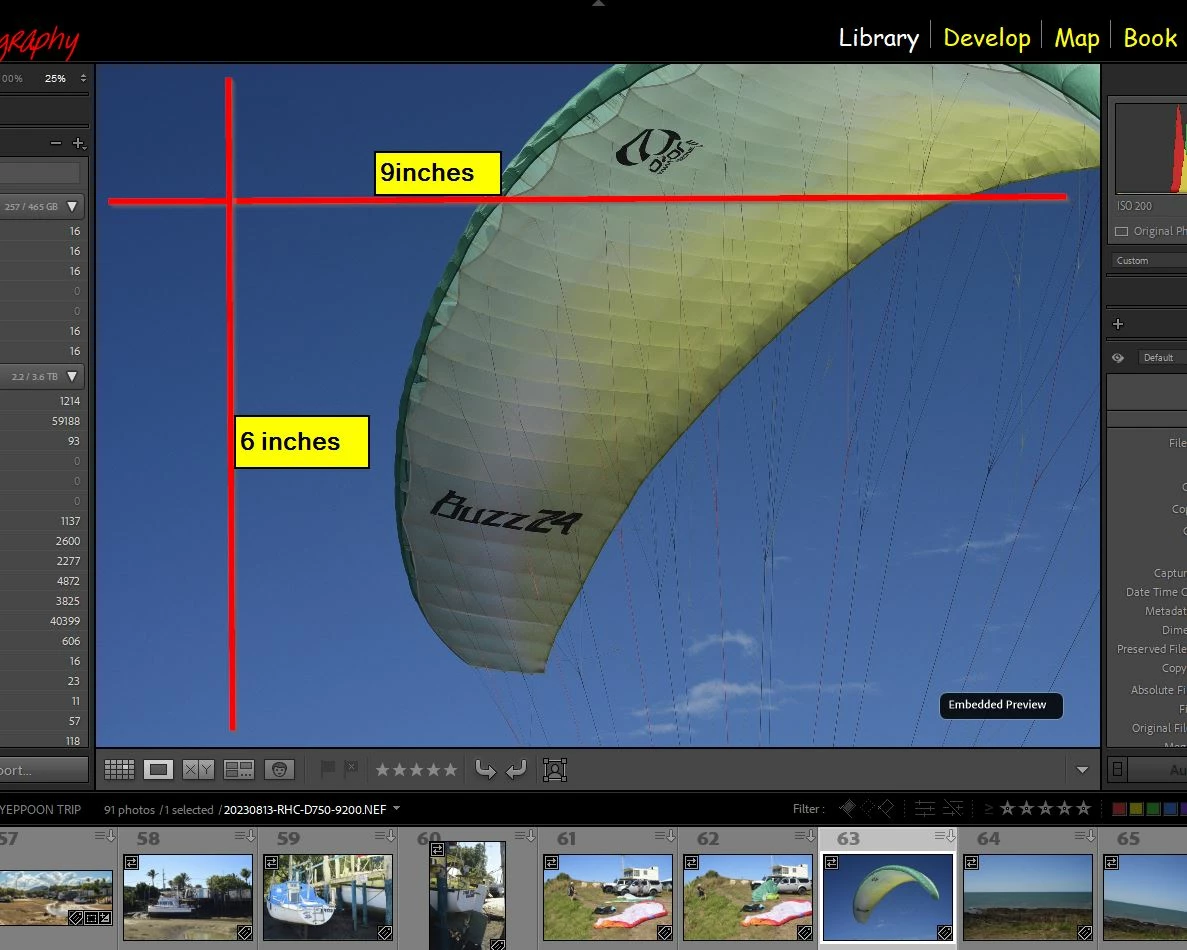Open Survey view icon
1187x950 pixels.
238,770
